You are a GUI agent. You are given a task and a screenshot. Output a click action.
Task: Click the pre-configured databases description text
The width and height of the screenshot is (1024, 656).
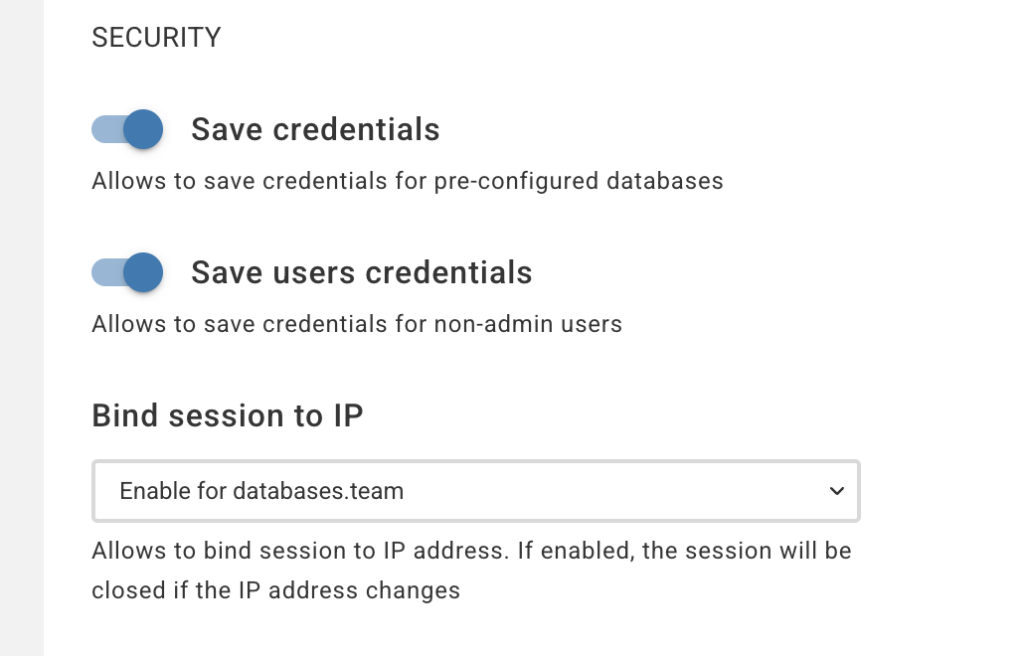(x=407, y=182)
